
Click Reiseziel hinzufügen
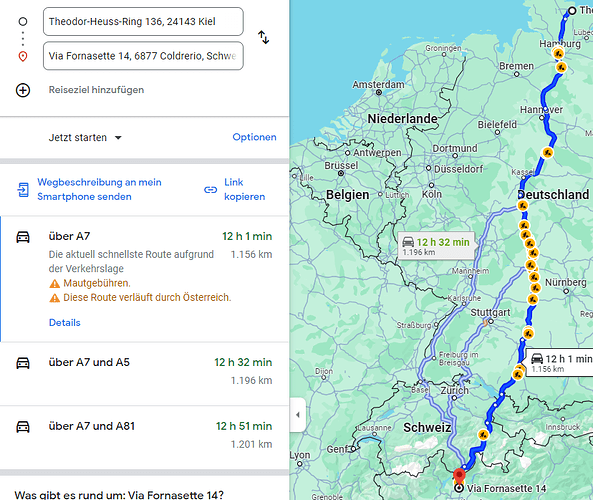pos(96,90)
